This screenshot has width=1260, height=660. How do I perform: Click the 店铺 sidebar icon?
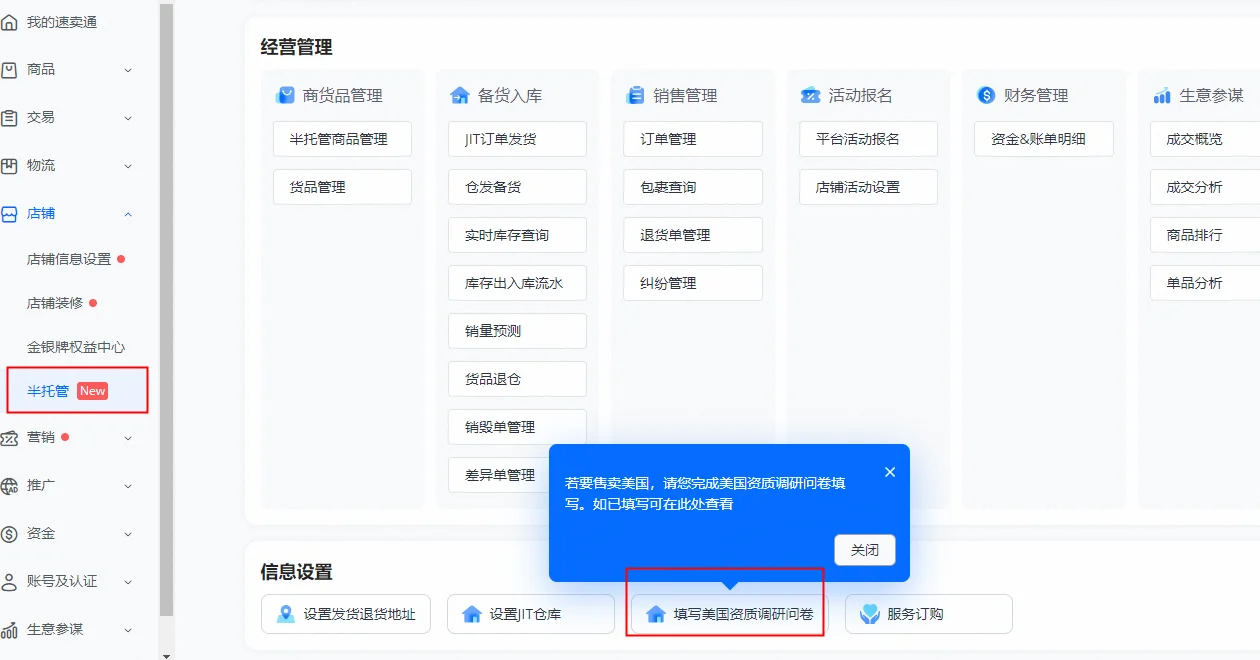[9, 214]
